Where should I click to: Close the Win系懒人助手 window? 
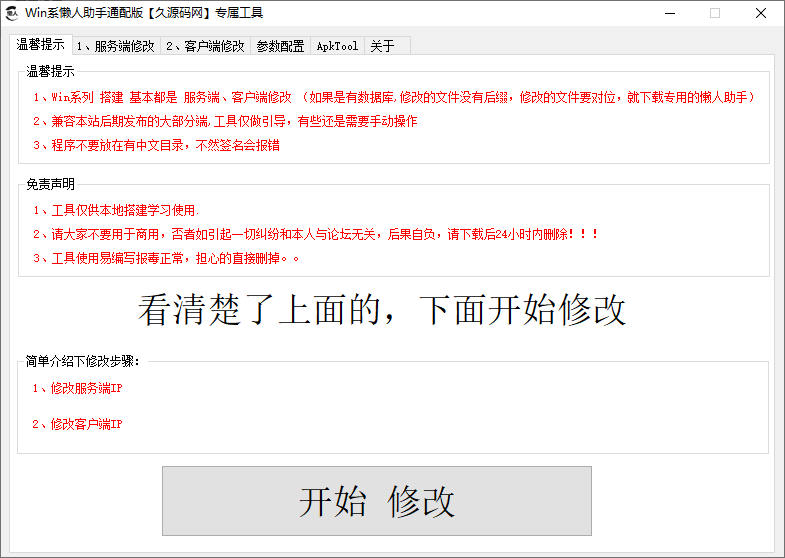(x=761, y=13)
